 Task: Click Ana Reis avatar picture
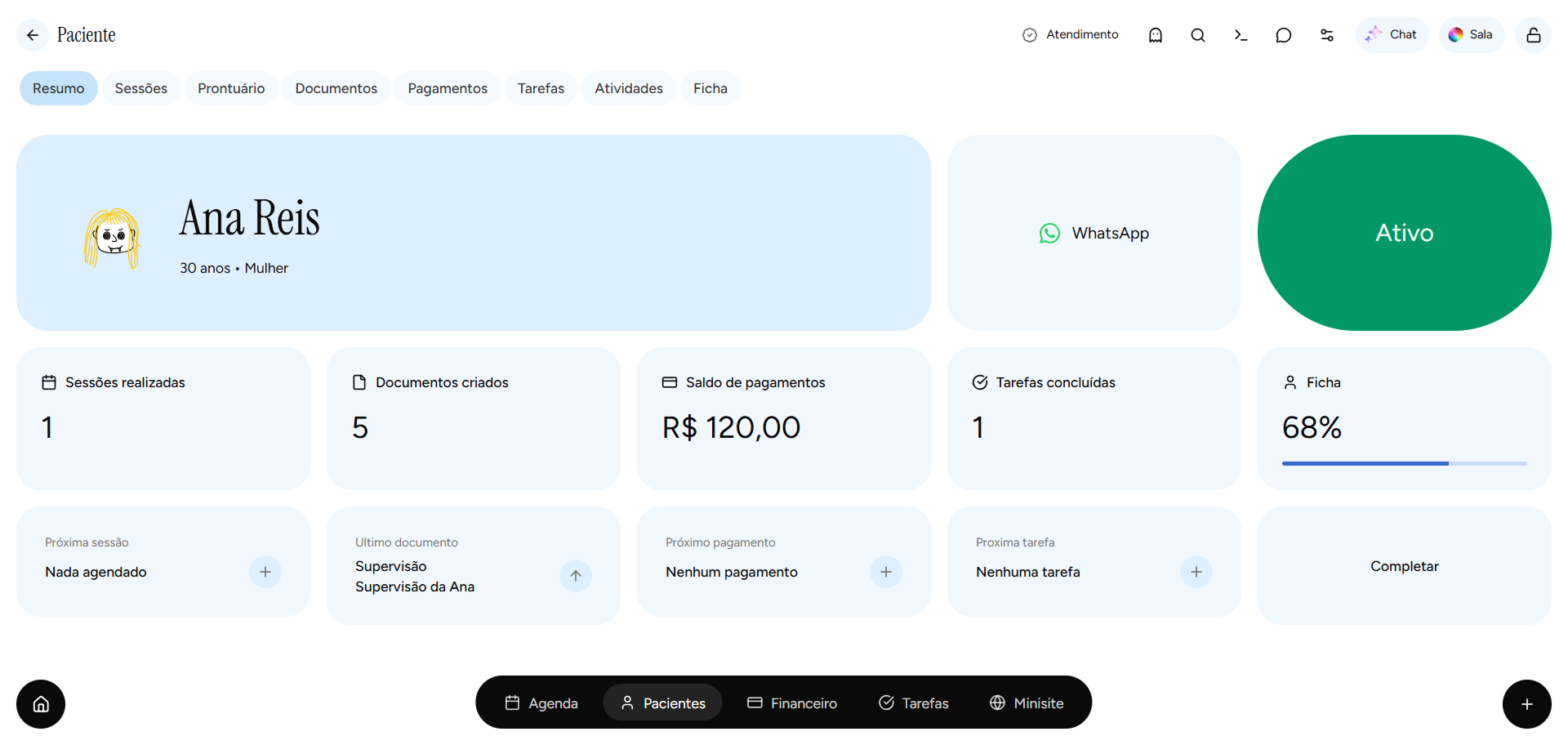pos(113,238)
